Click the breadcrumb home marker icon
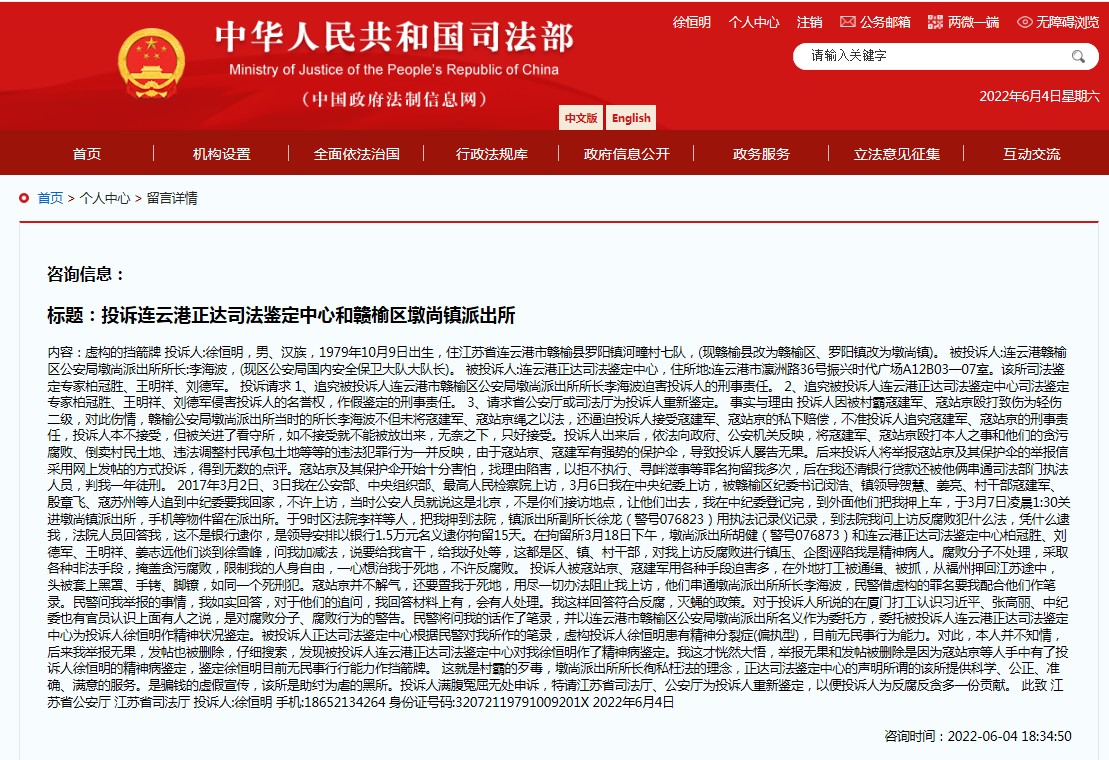Viewport: 1109px width, 760px height. pos(23,198)
